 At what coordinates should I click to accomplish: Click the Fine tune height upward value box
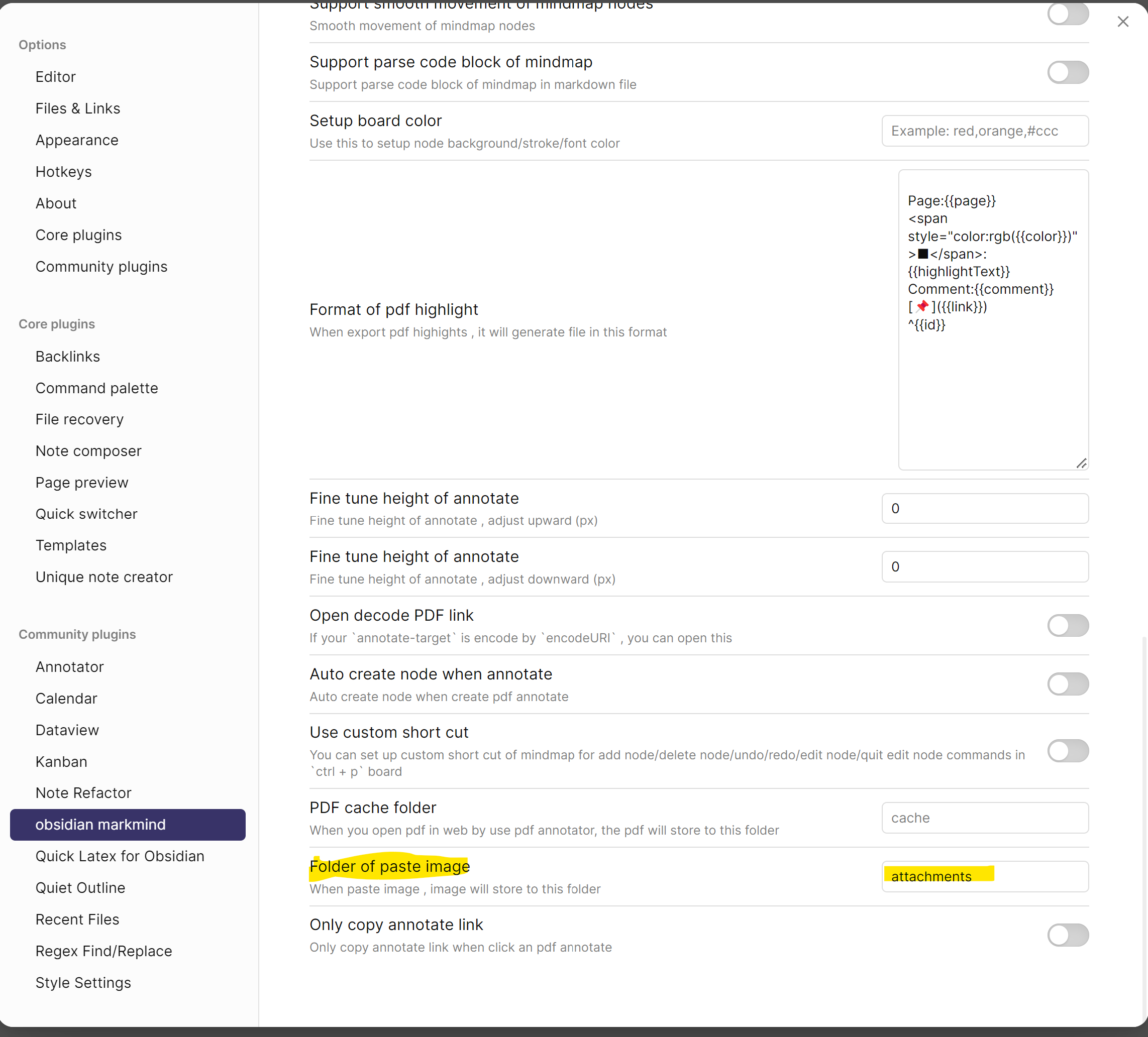(985, 508)
